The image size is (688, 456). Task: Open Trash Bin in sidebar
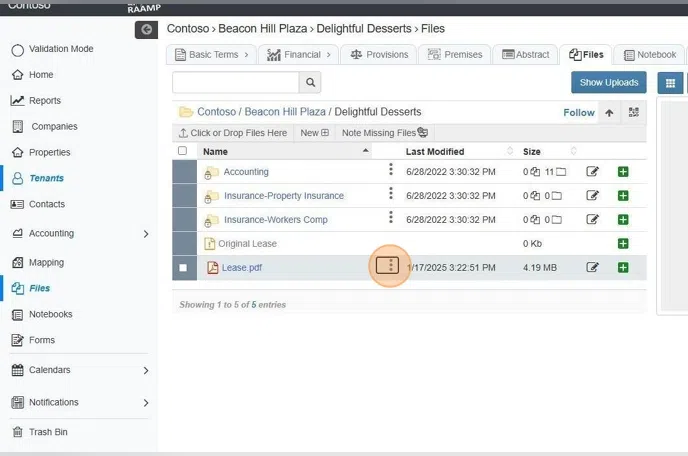coord(46,432)
